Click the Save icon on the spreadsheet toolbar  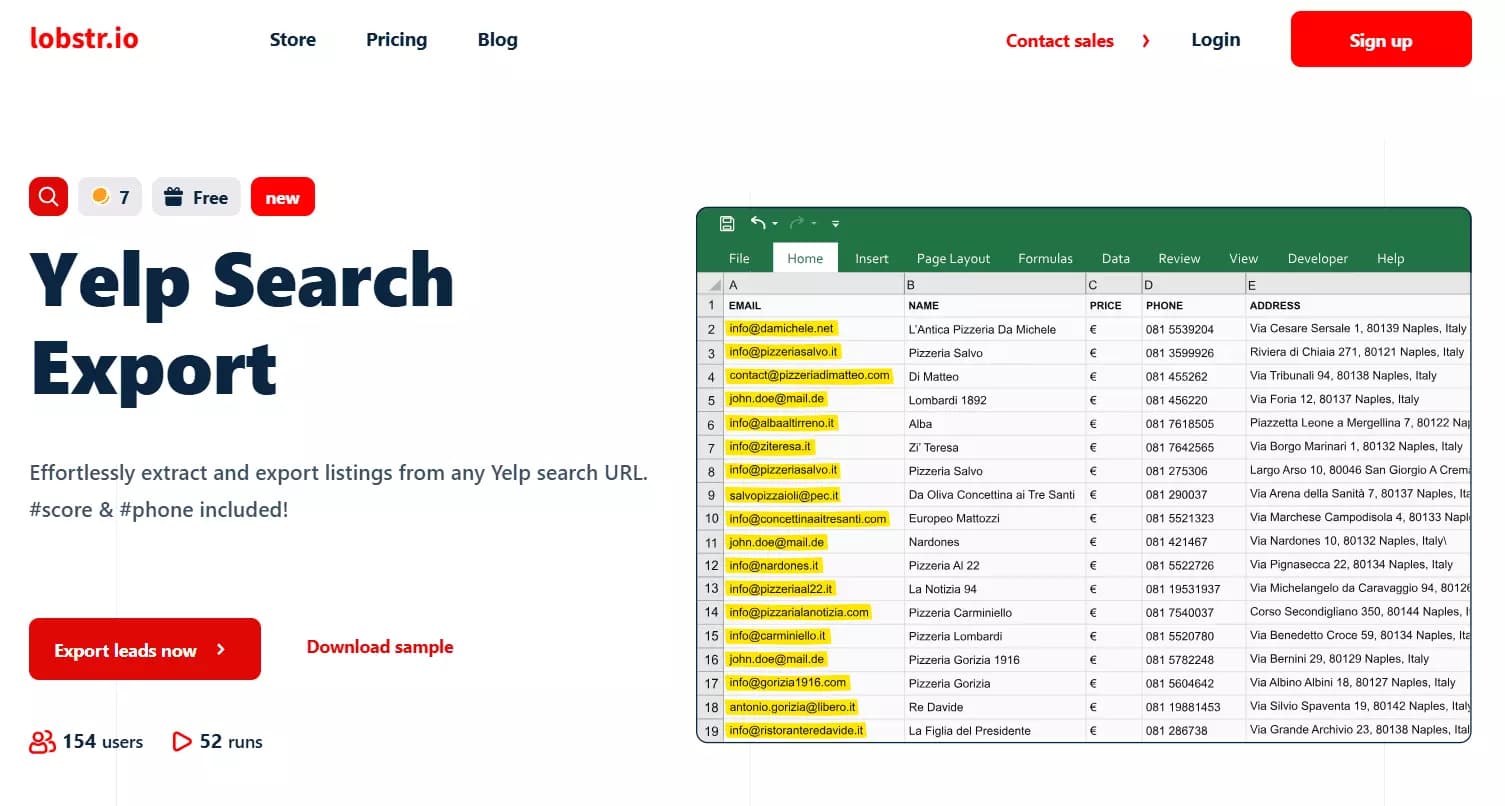click(x=727, y=223)
